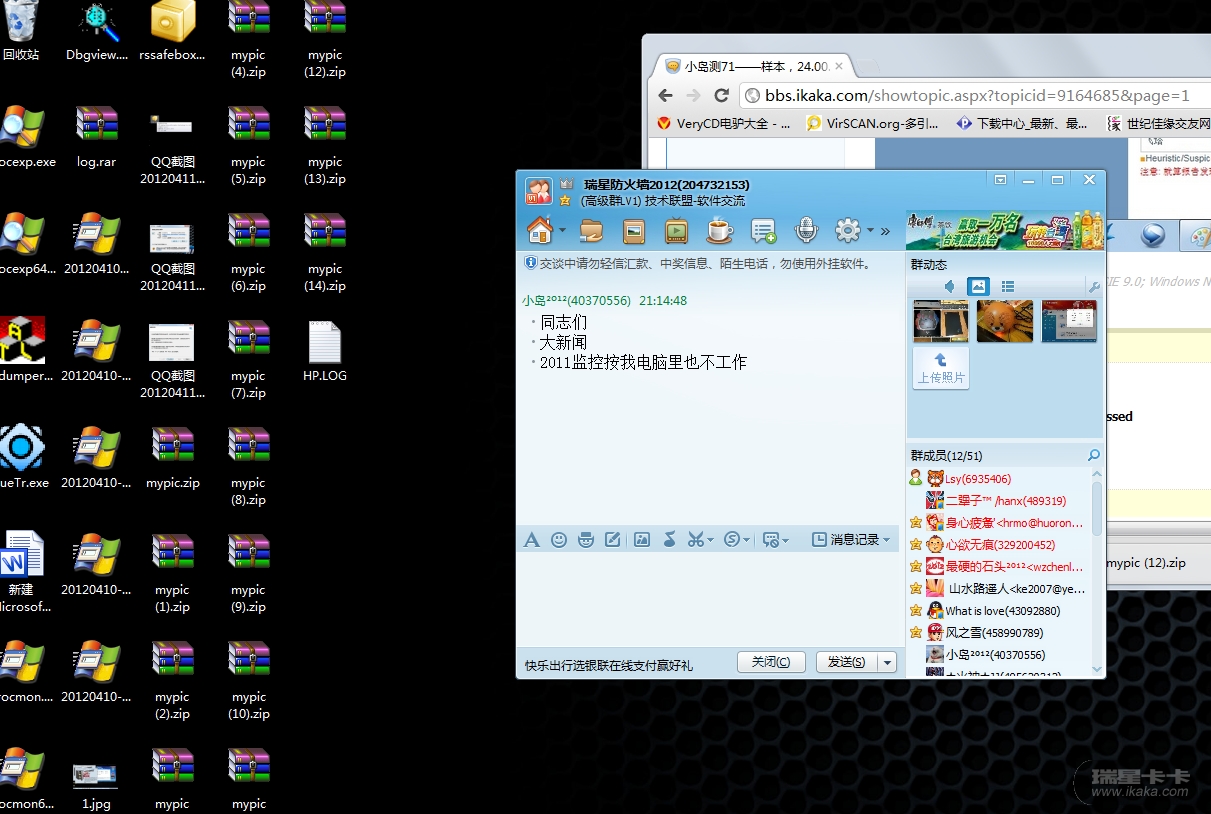Click the Sogou S input icon
Screen dimensions: 1211x814
(x=731, y=540)
